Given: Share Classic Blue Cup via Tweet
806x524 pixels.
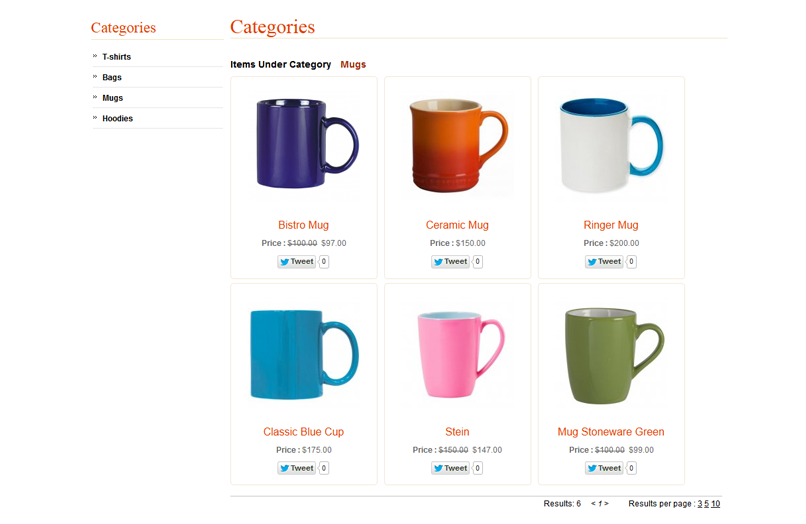Looking at the screenshot, I should (x=296, y=468).
